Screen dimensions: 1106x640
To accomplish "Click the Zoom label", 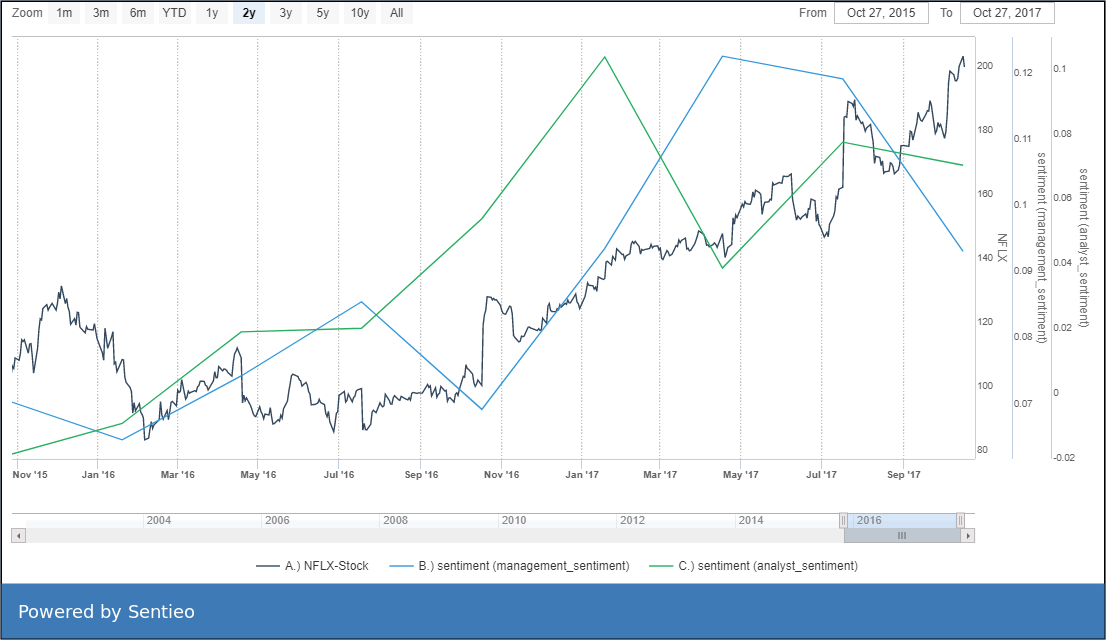I will [28, 13].
